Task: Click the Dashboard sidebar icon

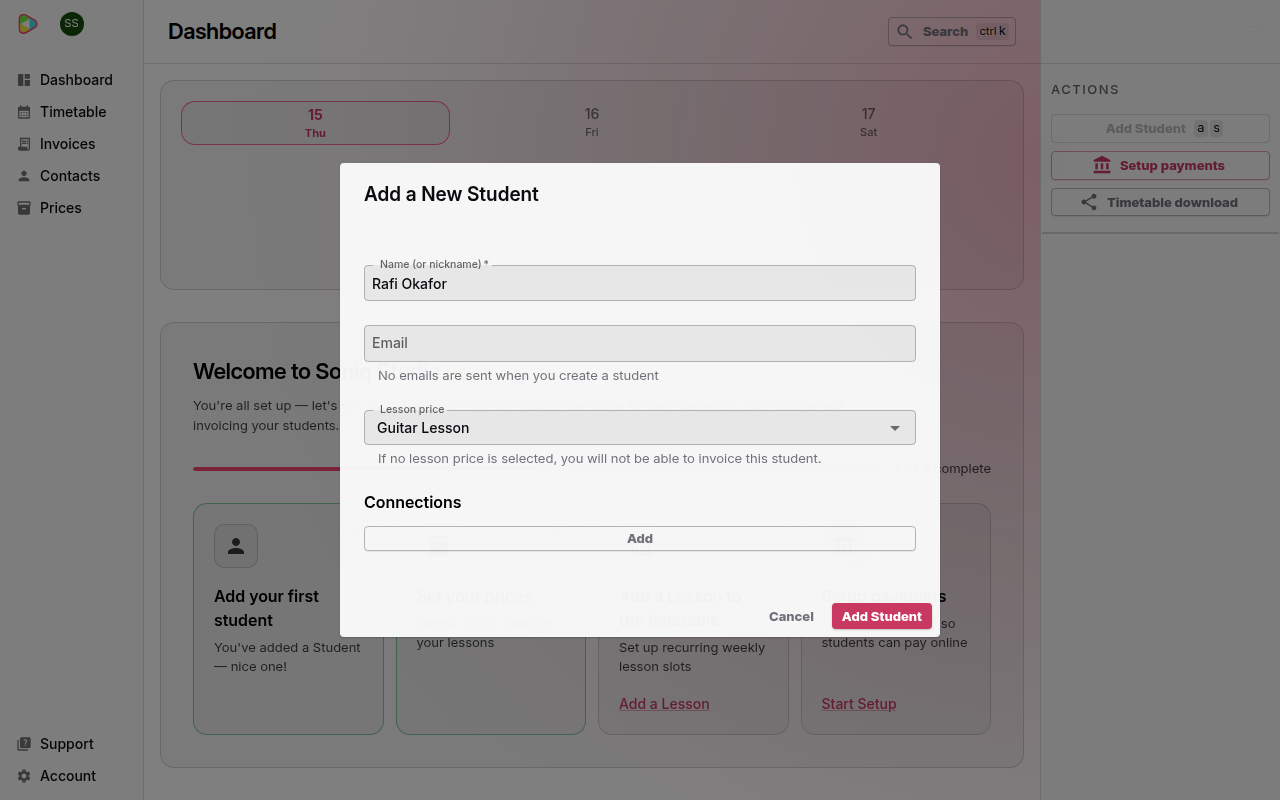Action: (x=24, y=80)
